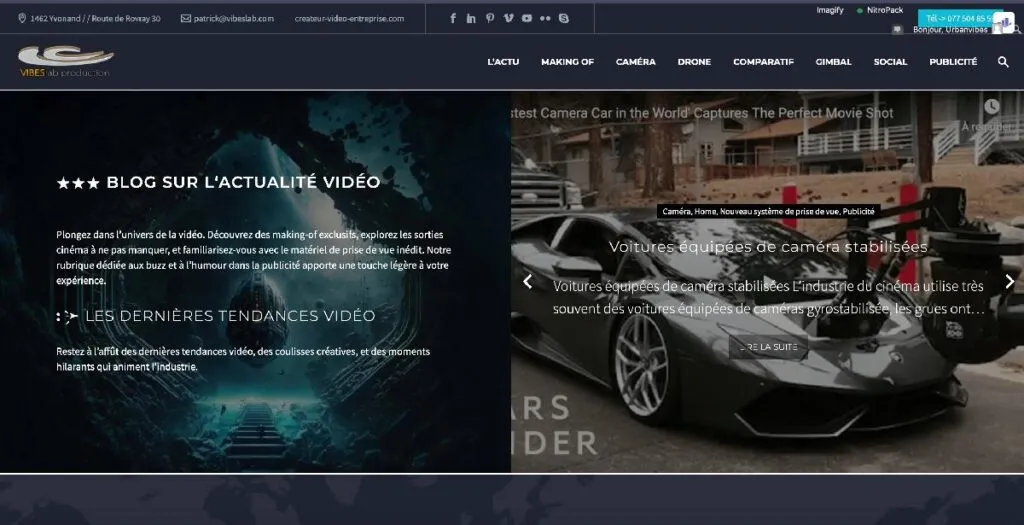Screen dimensions: 1024x525
Task: Click the Watch Later clock icon
Action: click(991, 106)
